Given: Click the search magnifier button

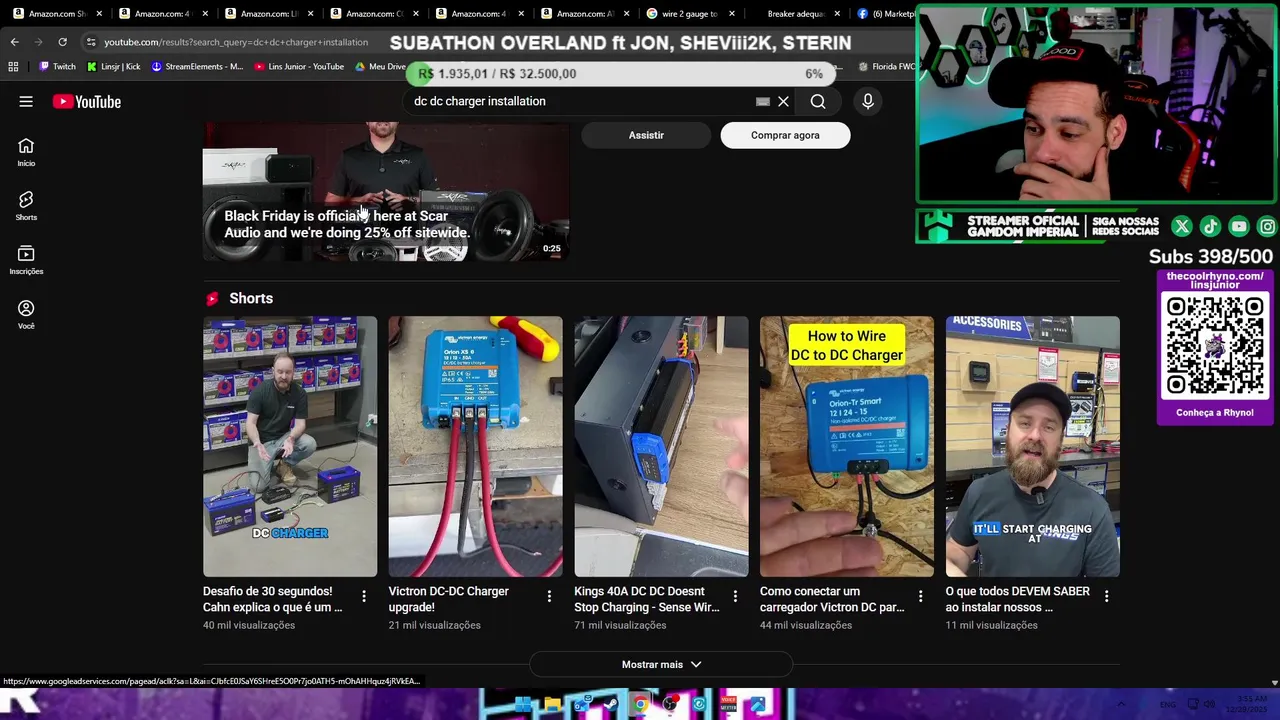Looking at the screenshot, I should point(818,101).
